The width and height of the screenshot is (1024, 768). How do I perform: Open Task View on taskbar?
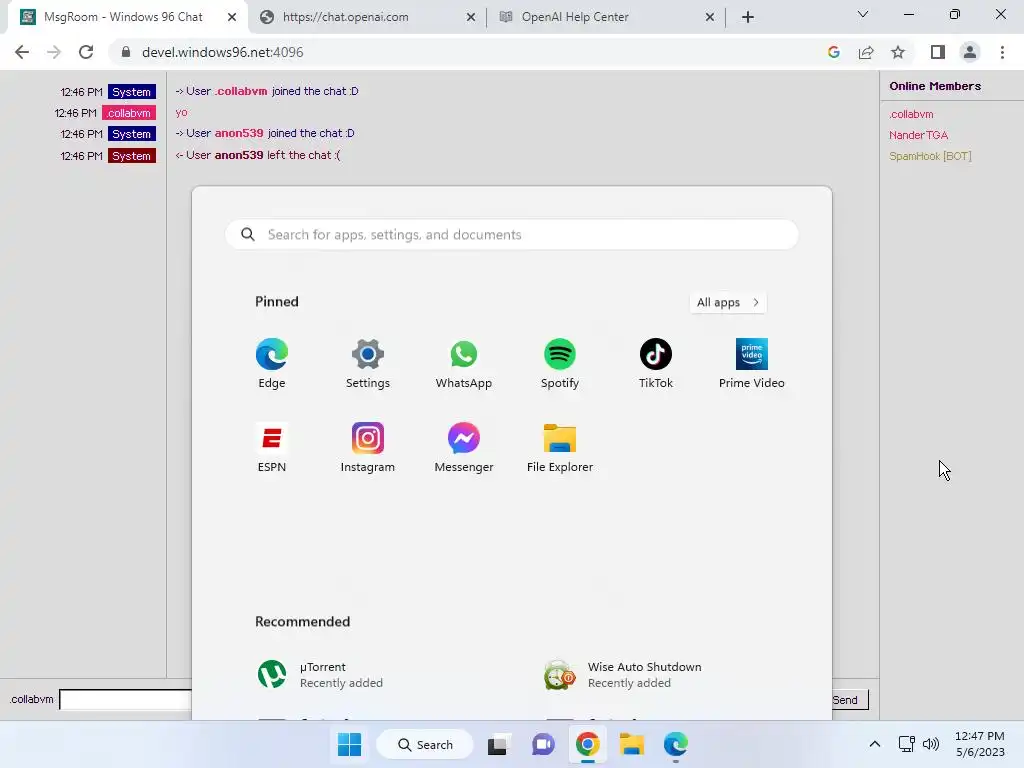(498, 744)
